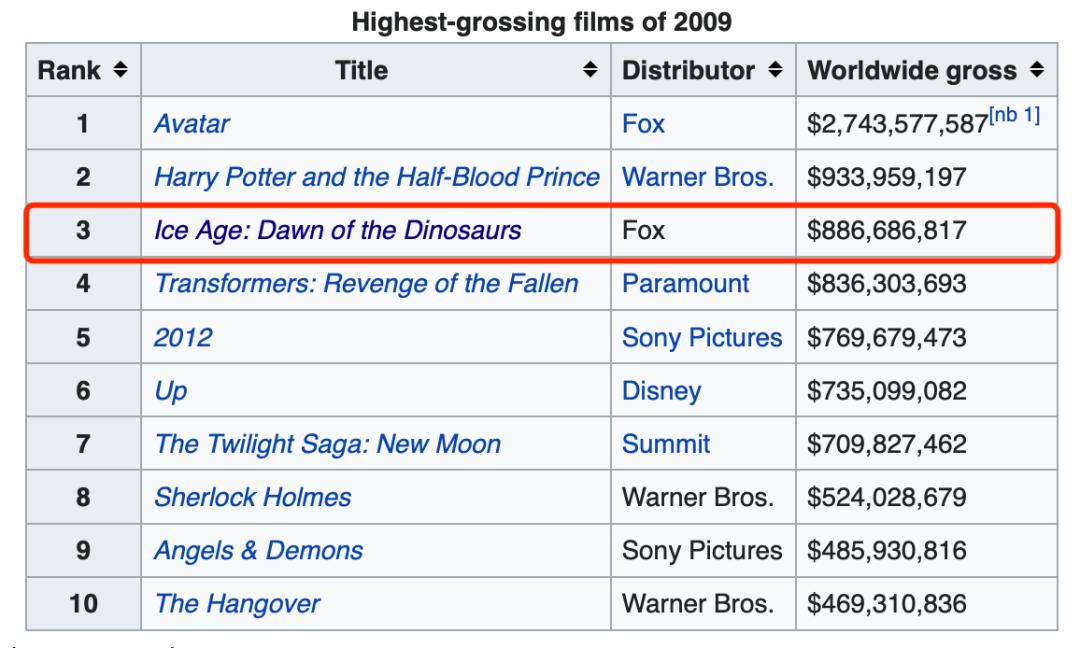The height and width of the screenshot is (648, 1080).
Task: Sort by Worldwide gross column arrows
Action: coord(1035,72)
